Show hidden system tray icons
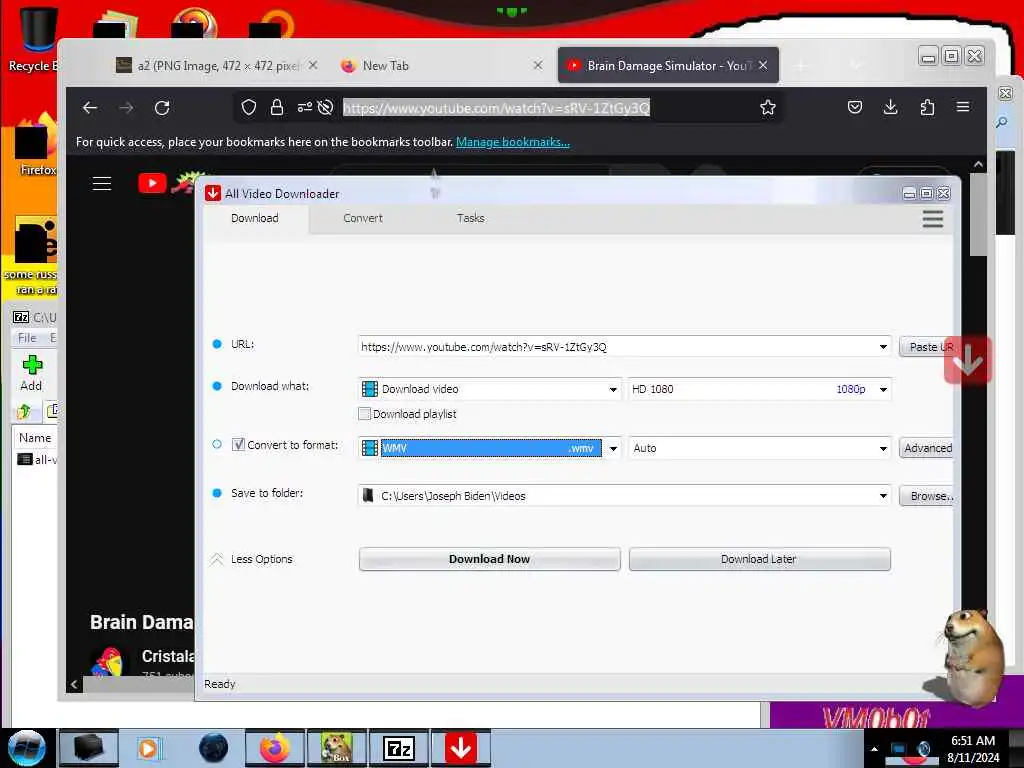 point(874,749)
